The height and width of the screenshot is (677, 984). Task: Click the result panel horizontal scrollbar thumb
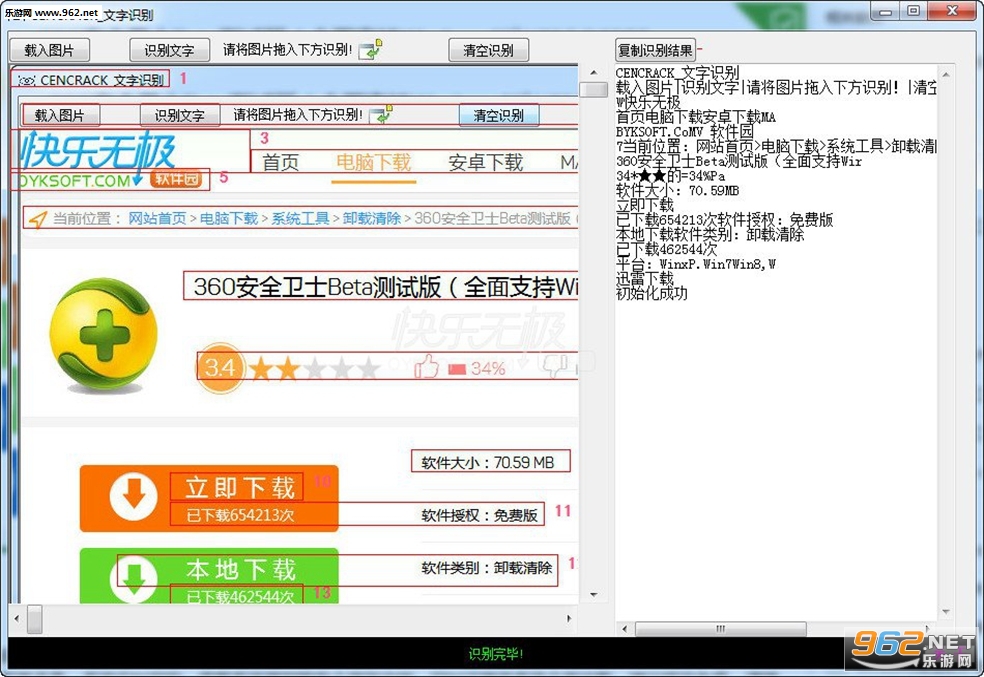(721, 629)
